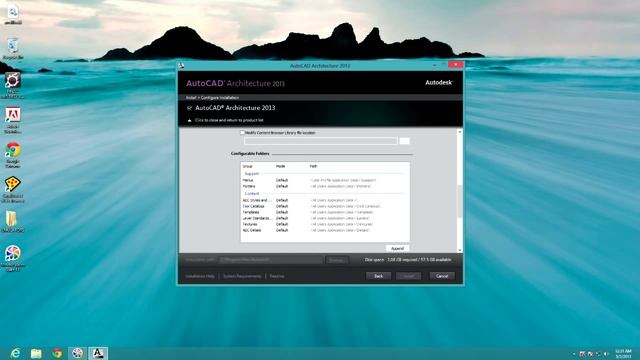Click the installation path field

[271, 260]
